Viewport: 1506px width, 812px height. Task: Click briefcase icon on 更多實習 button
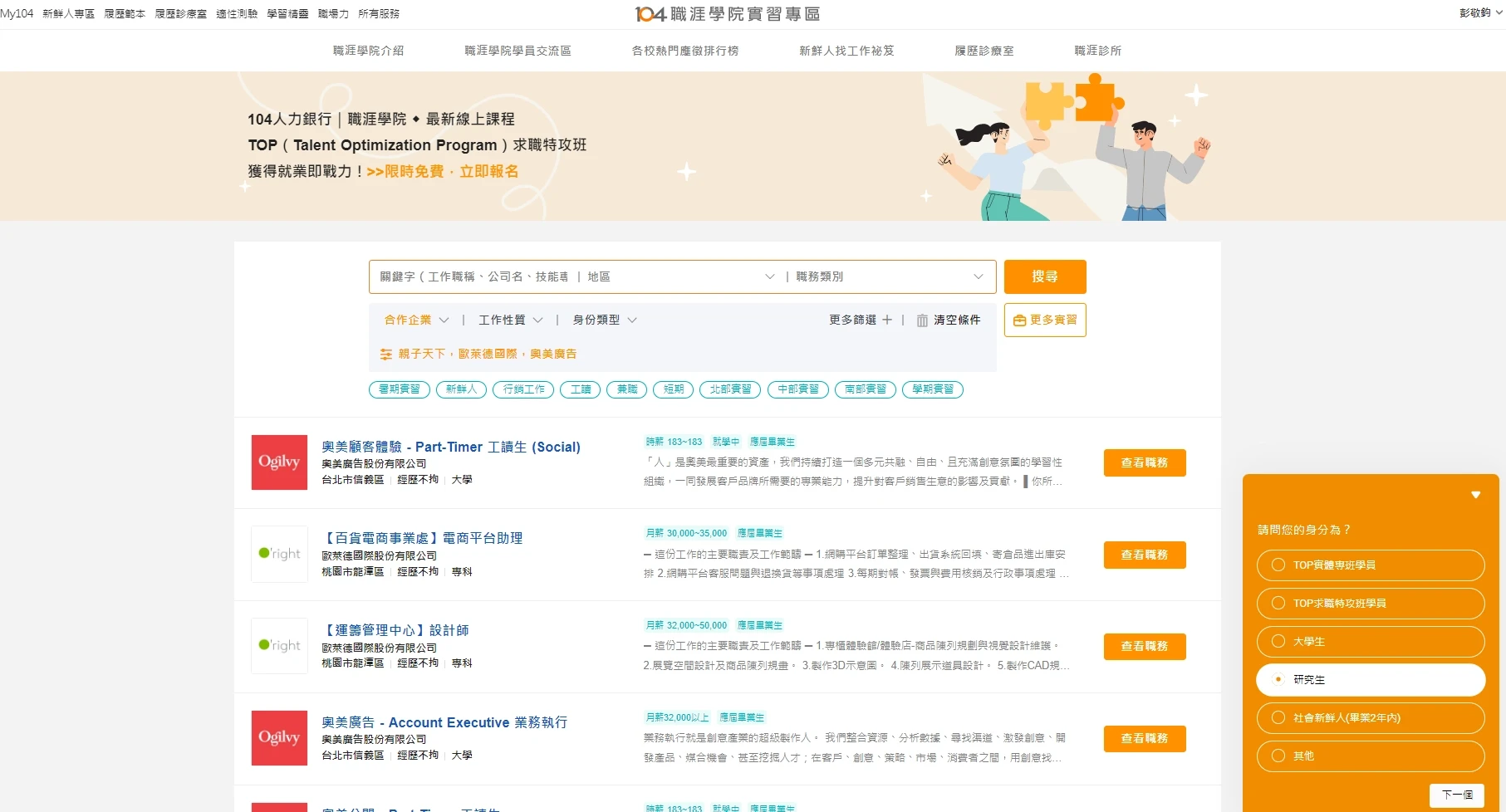coord(1019,320)
